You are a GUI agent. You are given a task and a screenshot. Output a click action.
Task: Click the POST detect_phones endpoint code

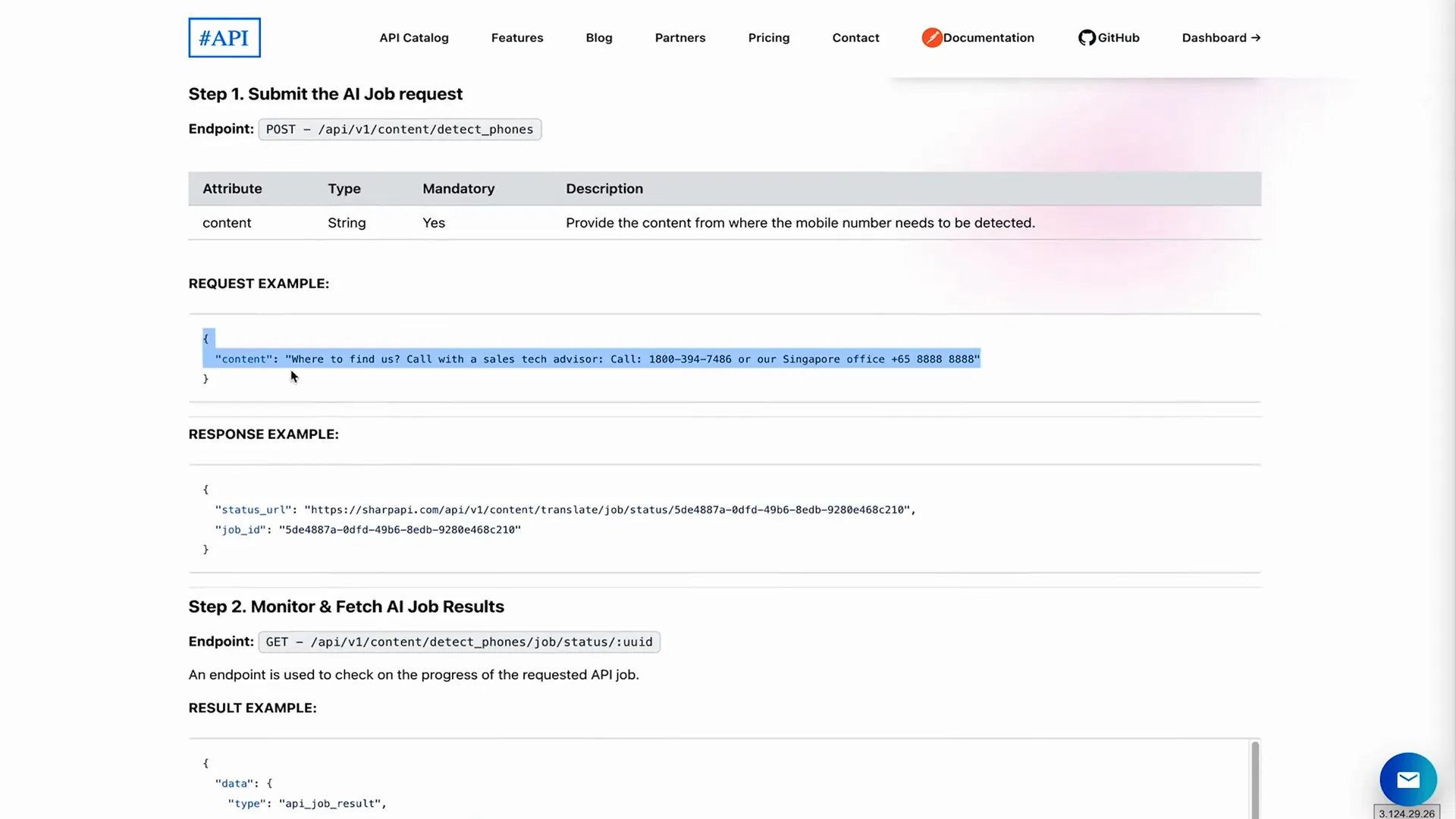click(x=400, y=130)
